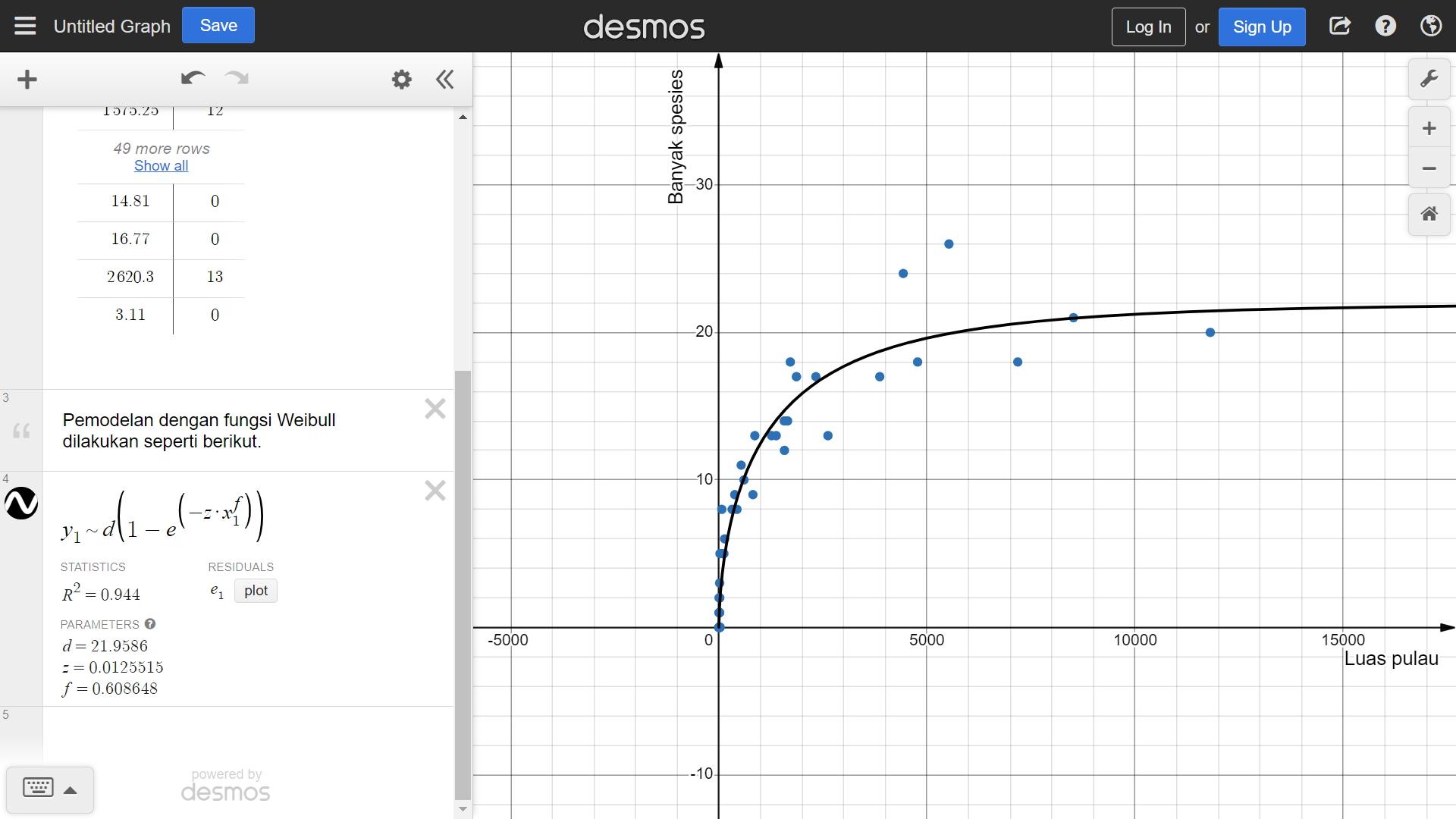
Task: Open the parameters help icon
Action: (150, 624)
